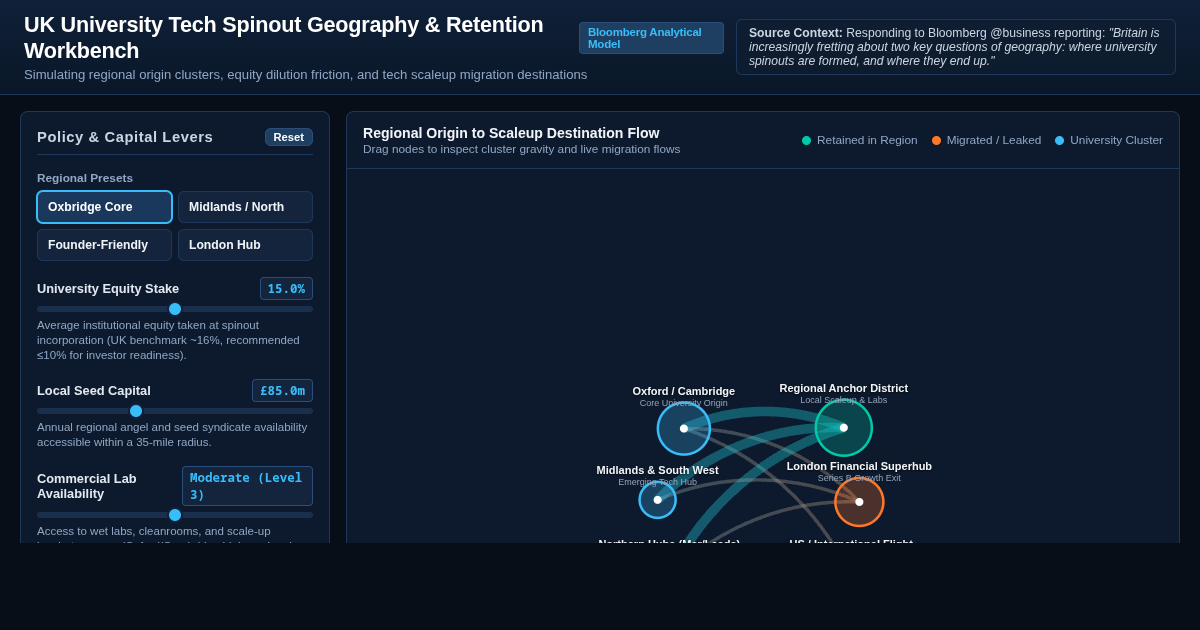Choose the London Hub preset
The width and height of the screenshot is (1200, 630).
coord(245,245)
